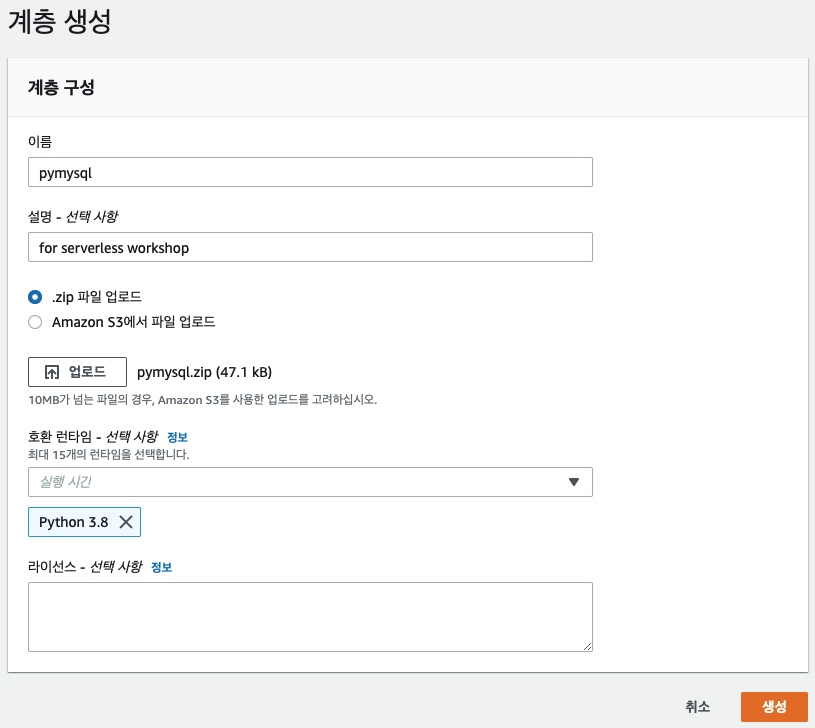
Task: Open the 실행 시간 runtime combo box
Action: tap(310, 482)
